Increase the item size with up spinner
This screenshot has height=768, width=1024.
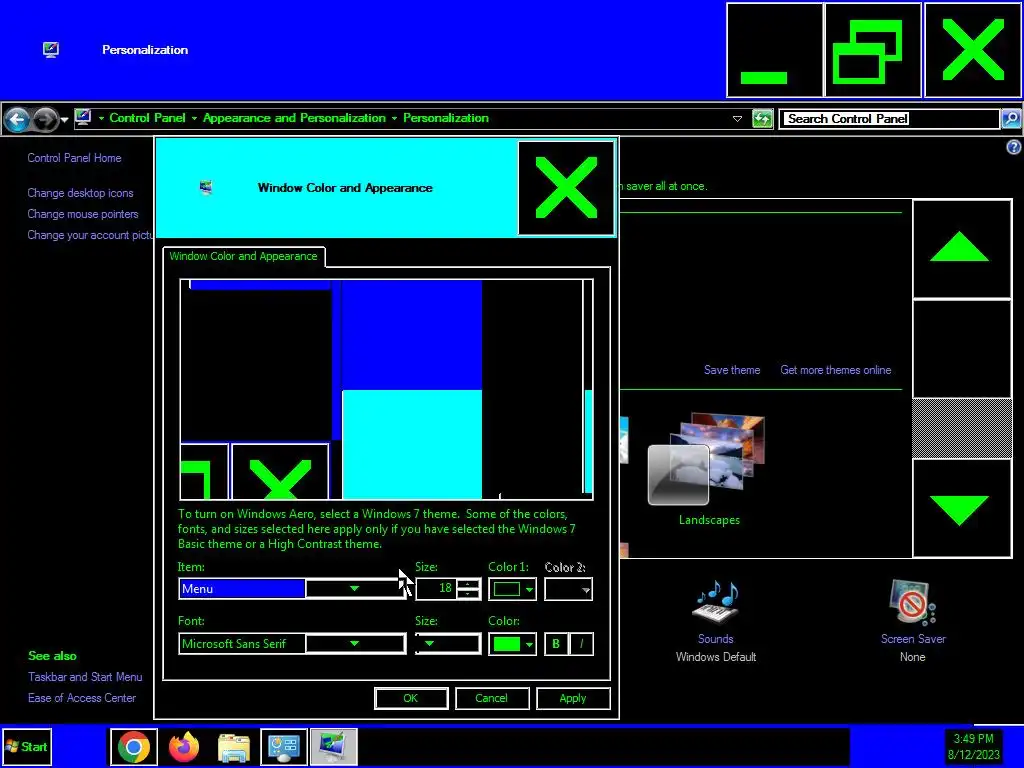(468, 584)
